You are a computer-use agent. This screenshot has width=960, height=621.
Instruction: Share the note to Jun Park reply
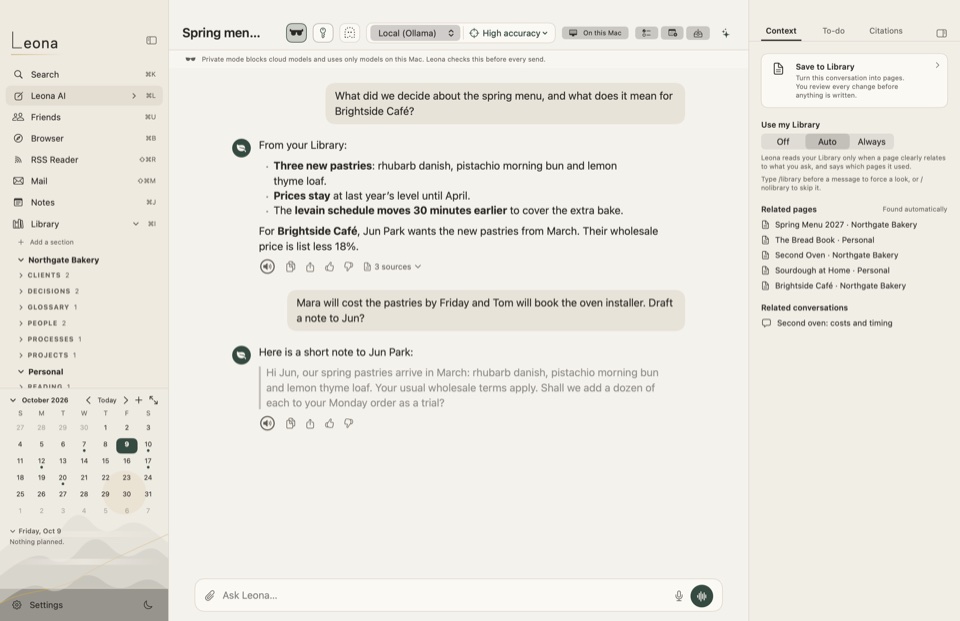click(x=310, y=423)
